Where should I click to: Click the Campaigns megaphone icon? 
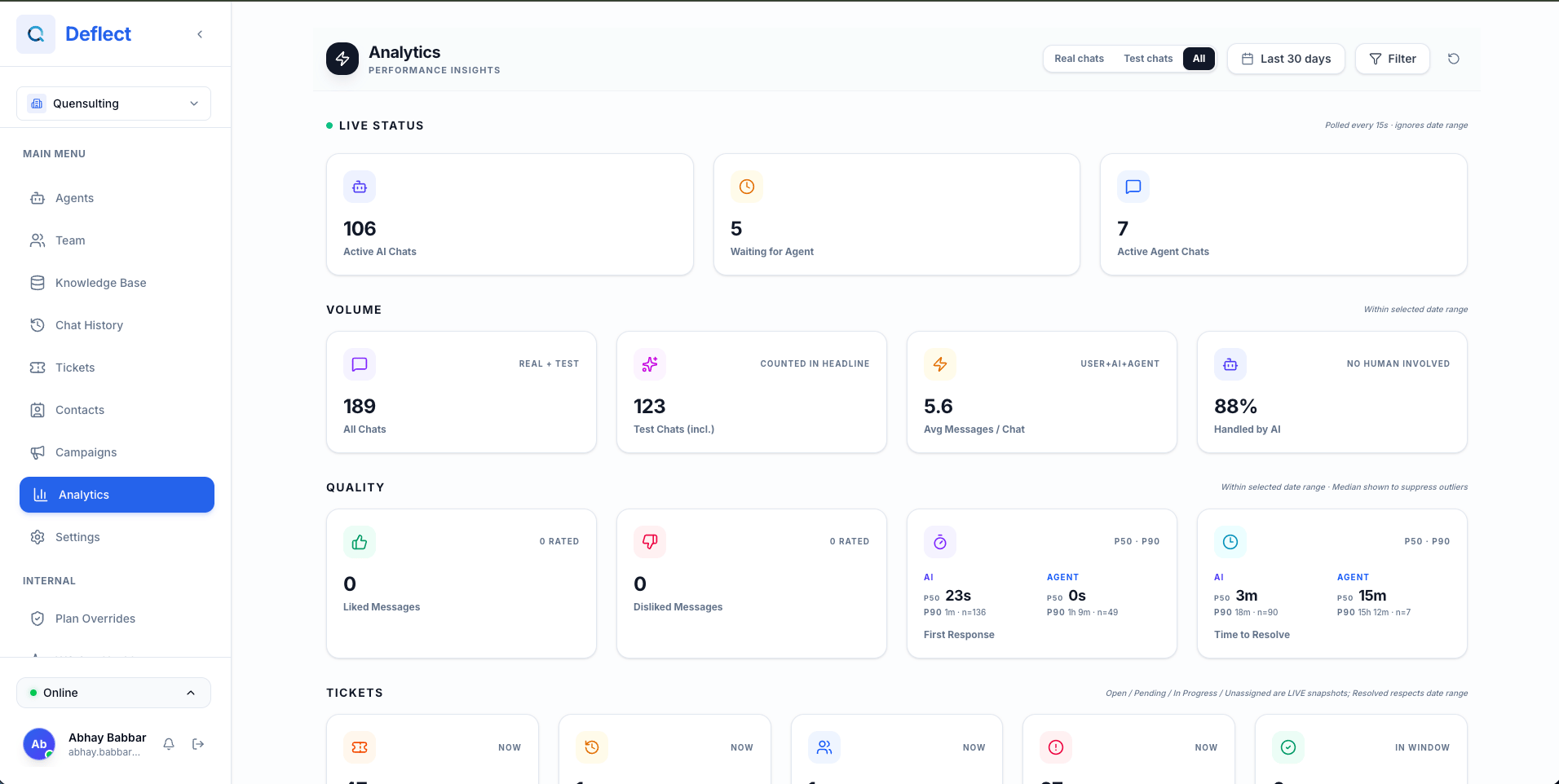click(38, 452)
